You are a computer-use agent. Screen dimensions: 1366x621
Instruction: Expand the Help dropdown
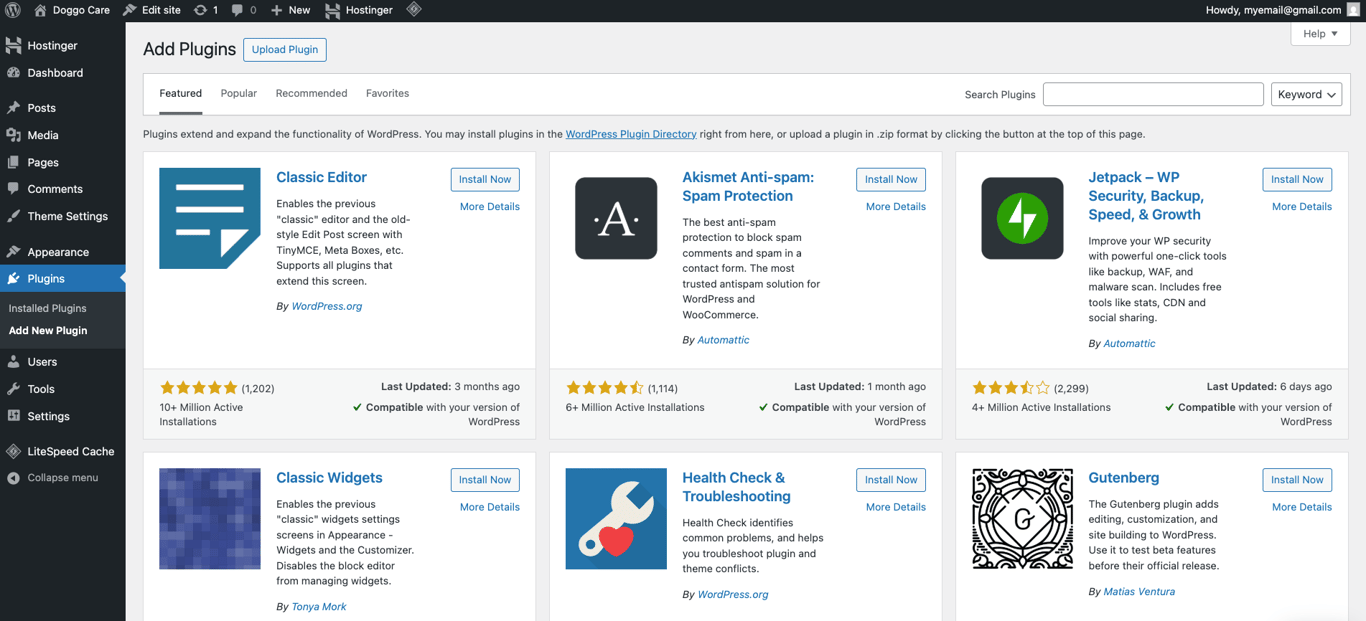pos(1319,33)
